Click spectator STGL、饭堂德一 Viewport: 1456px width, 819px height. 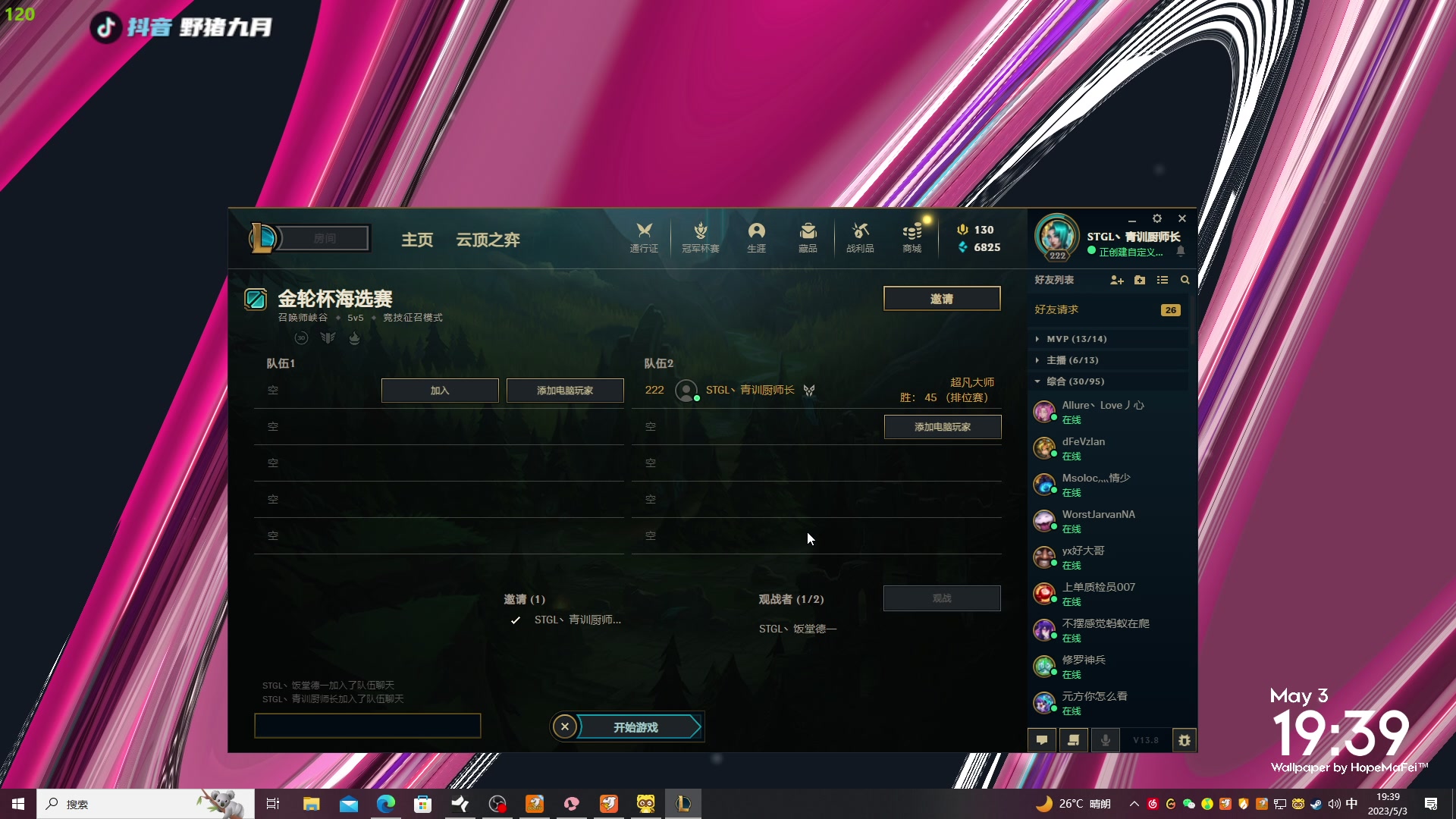click(x=798, y=629)
